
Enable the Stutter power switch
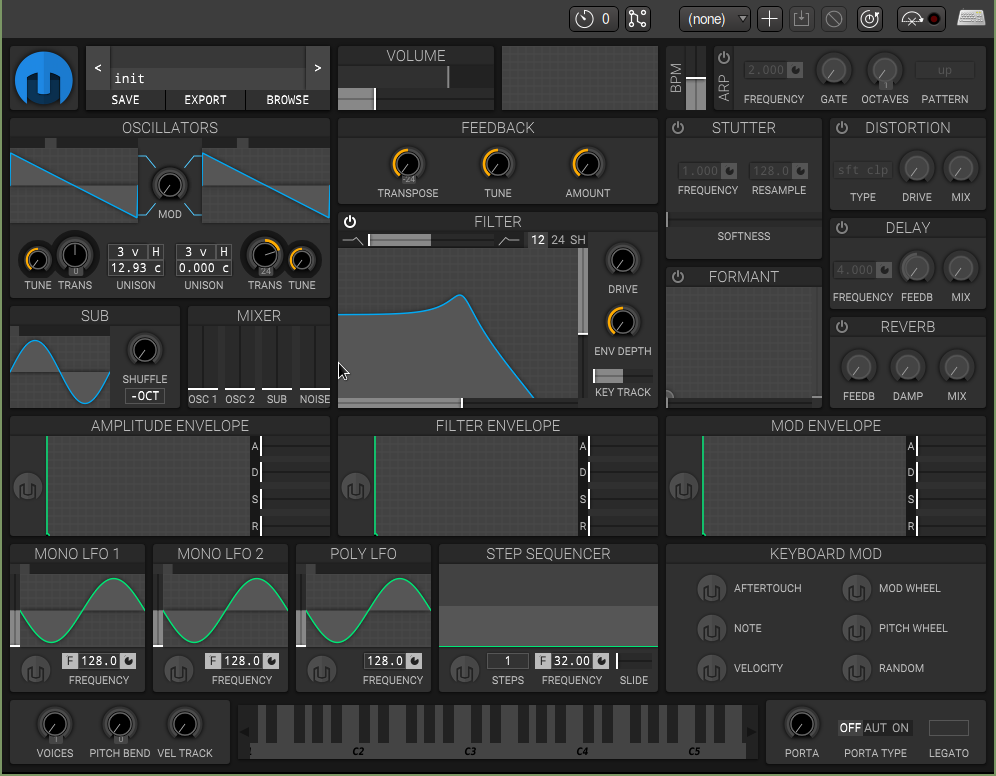[x=678, y=128]
